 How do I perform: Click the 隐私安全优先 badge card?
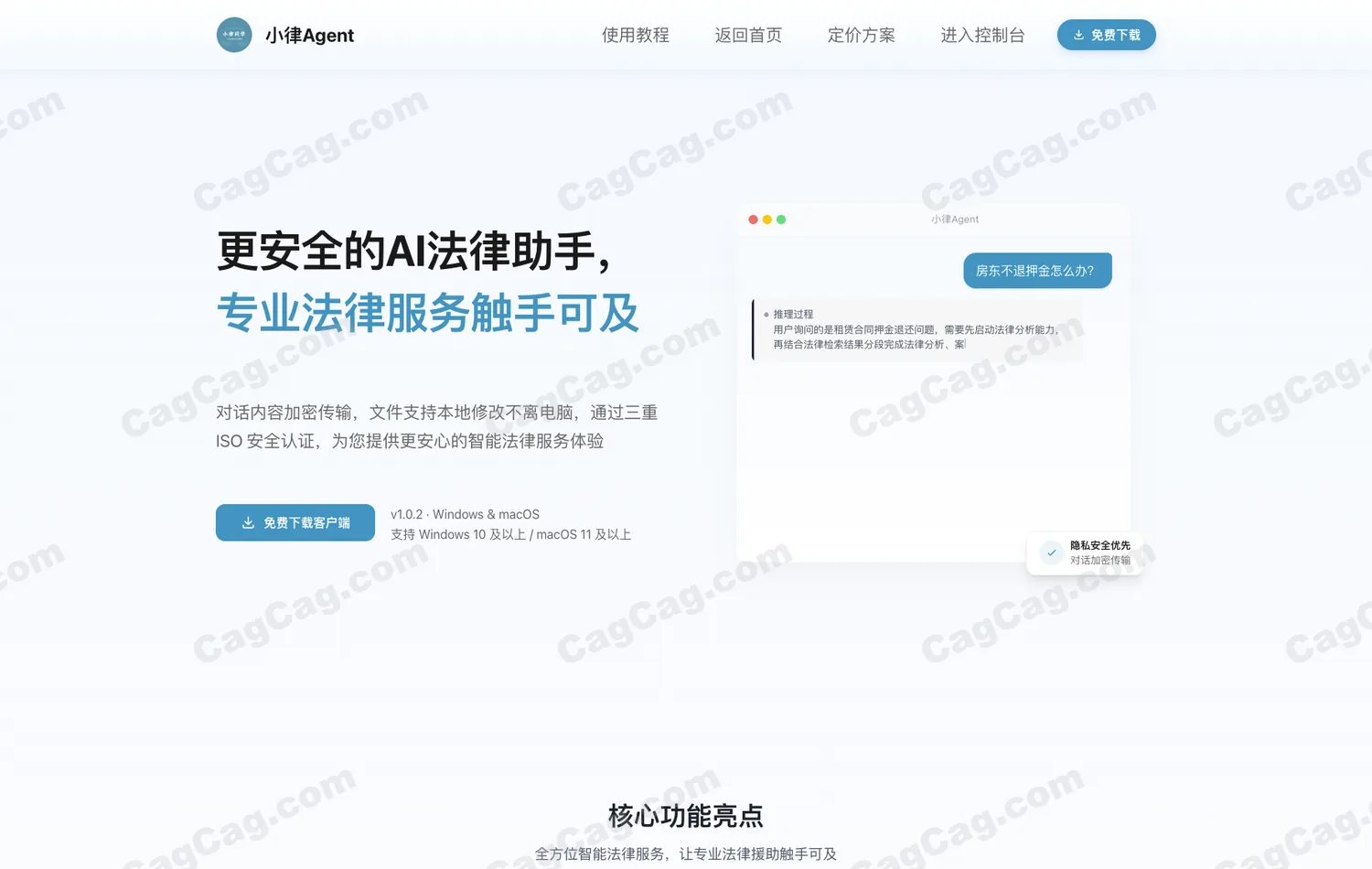[1084, 553]
